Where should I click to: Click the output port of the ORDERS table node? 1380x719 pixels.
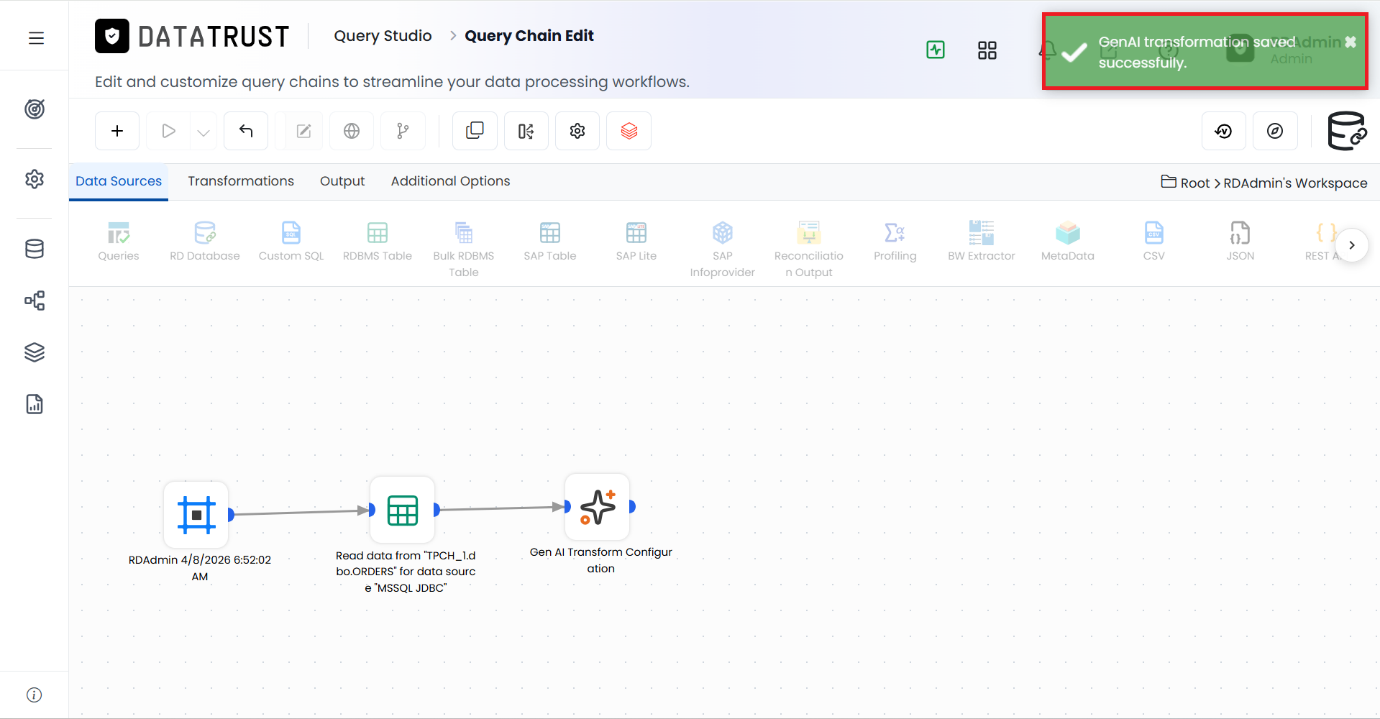tap(437, 510)
